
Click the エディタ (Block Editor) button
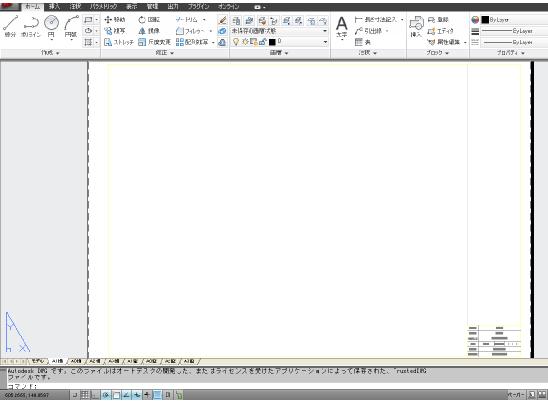[441, 31]
